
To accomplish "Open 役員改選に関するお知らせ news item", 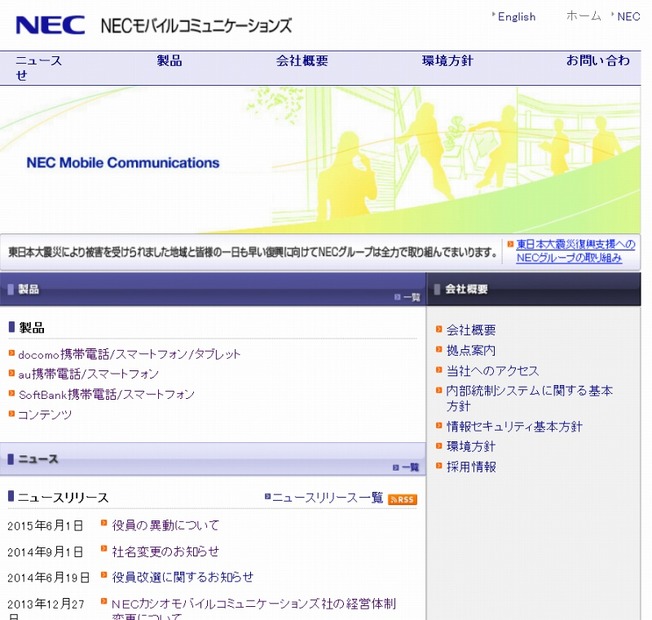I will click(182, 577).
